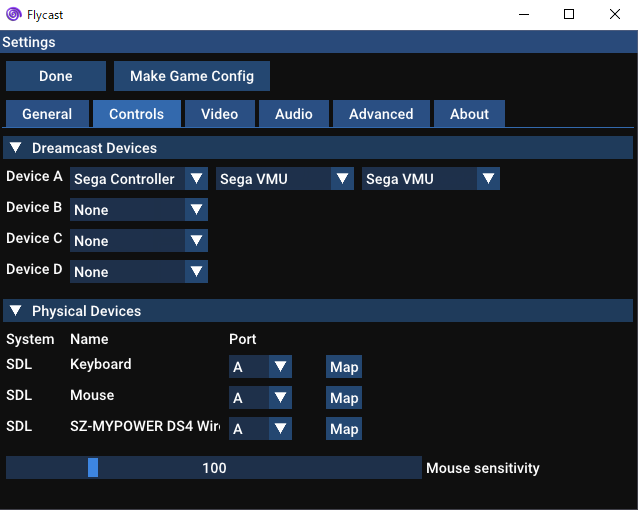Open Device C type dropdown
Image resolution: width=638 pixels, height=510 pixels.
[138, 241]
